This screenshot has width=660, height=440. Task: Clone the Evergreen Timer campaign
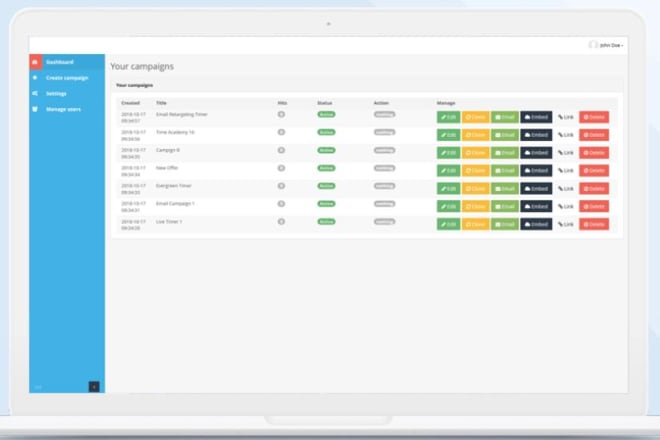tap(476, 189)
